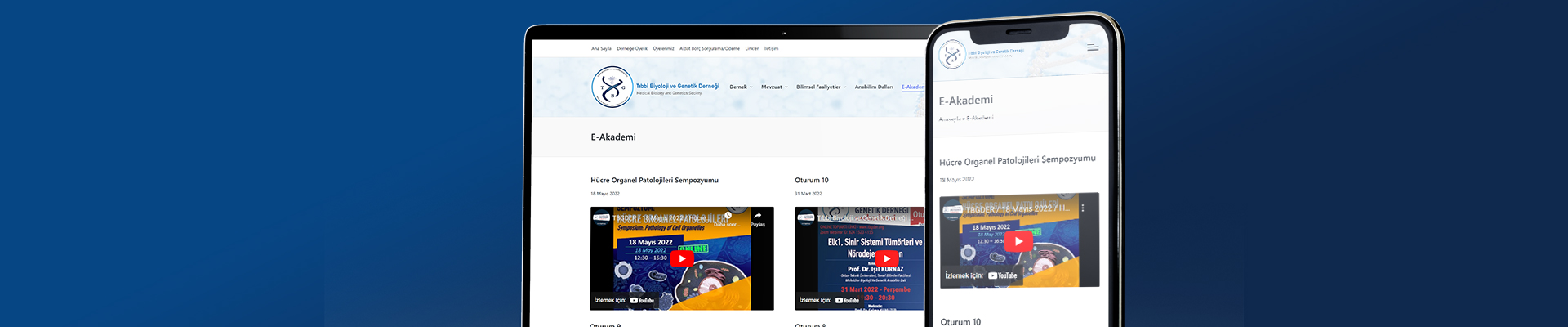Screen dimensions: 1568x327
Task: Open Aidat Borç Sorgulama/Ödeme link
Action: pos(710,48)
